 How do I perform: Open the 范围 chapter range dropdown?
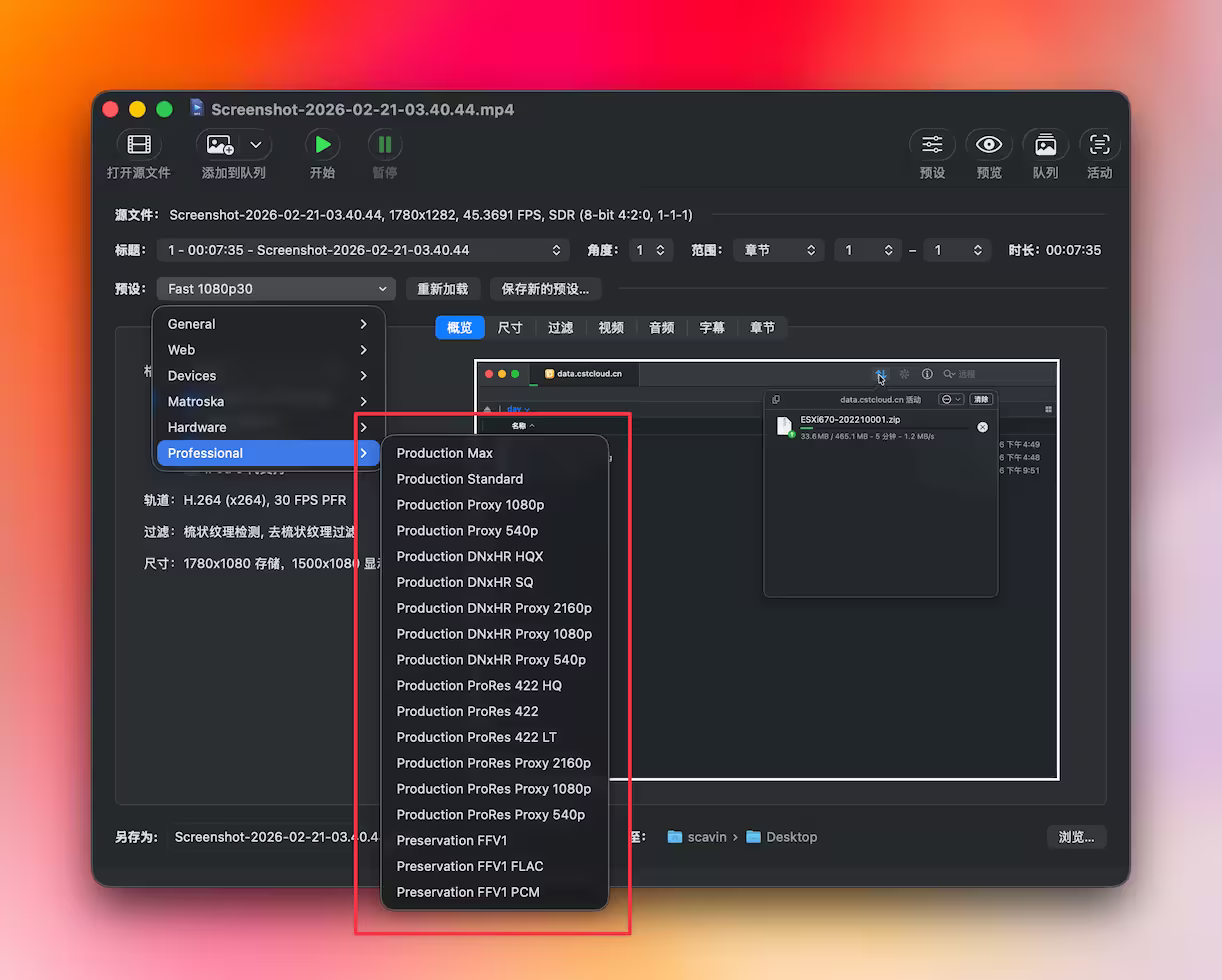pyautogui.click(x=779, y=250)
